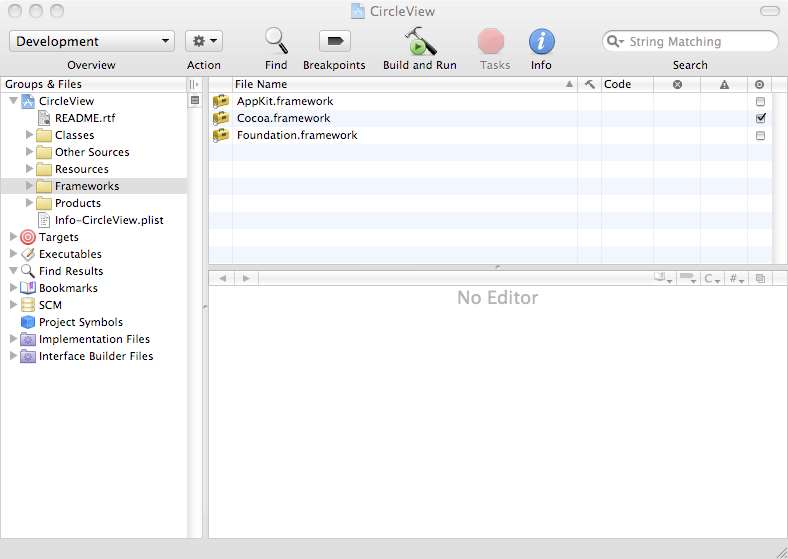Open the Info inspector icon
788x559 pixels.
[541, 41]
